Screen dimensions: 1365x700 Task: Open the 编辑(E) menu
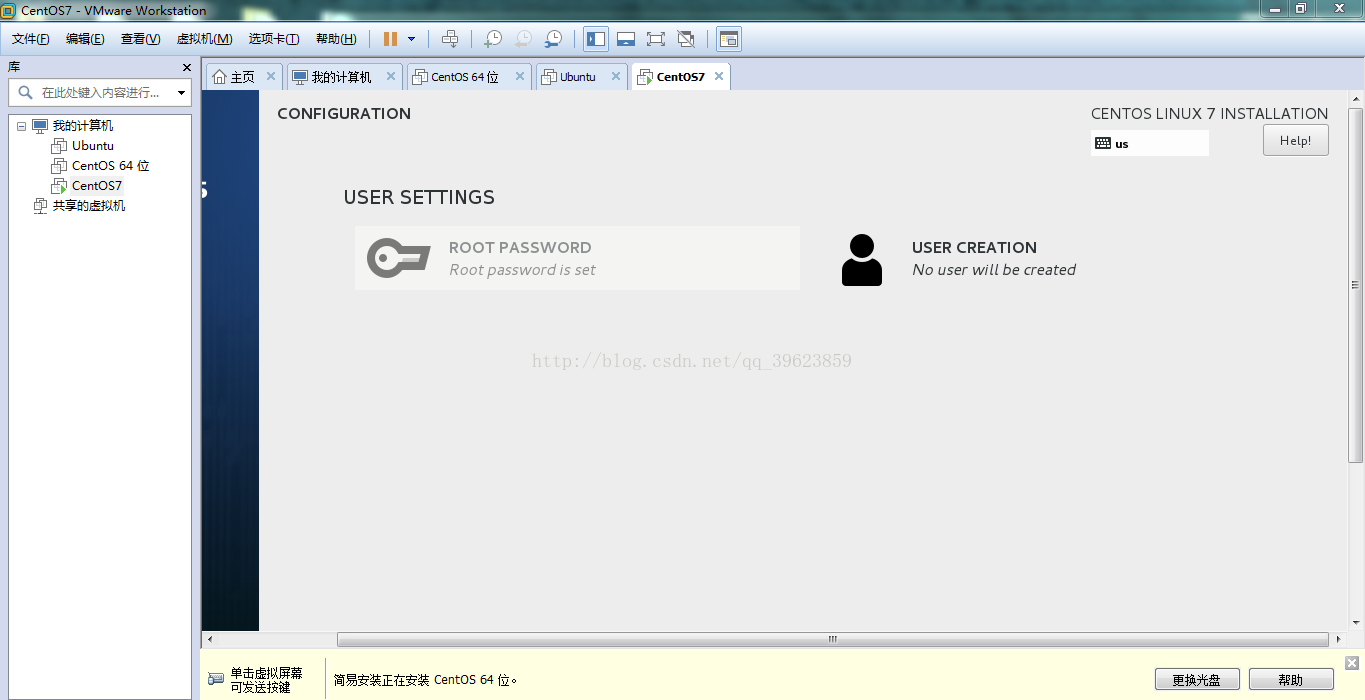(85, 39)
